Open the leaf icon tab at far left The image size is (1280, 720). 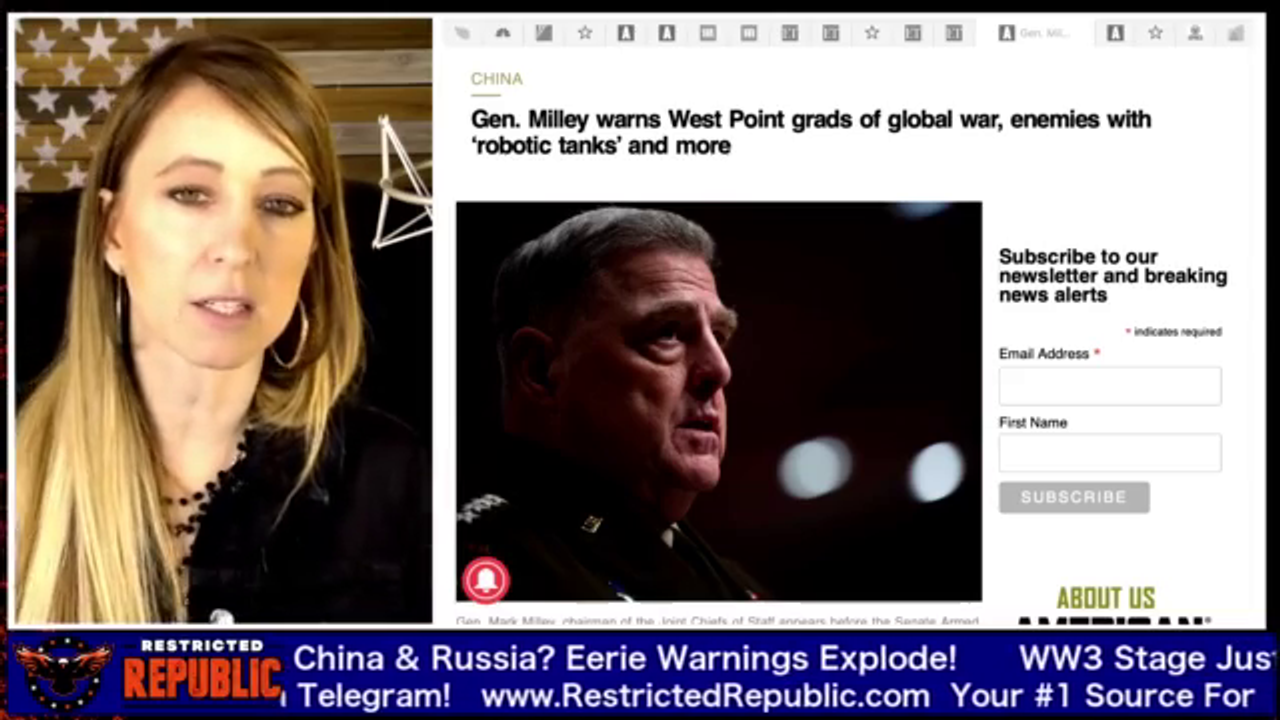462,33
